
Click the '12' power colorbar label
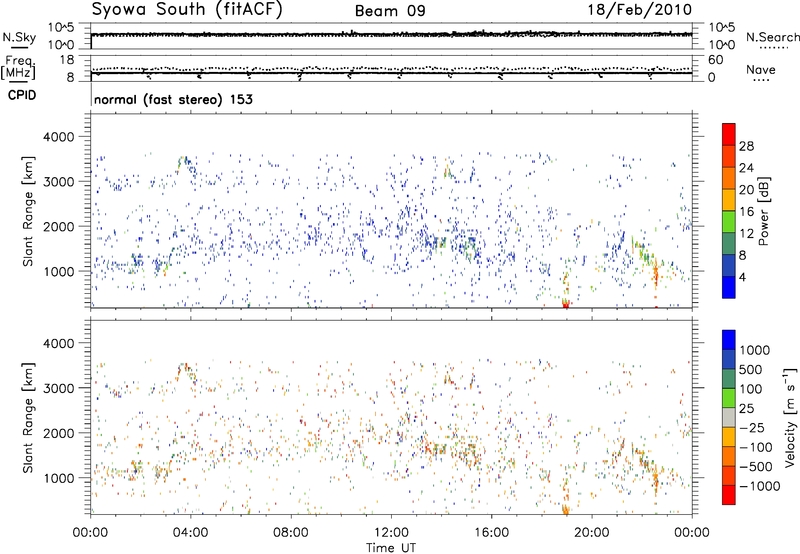[x=746, y=234]
